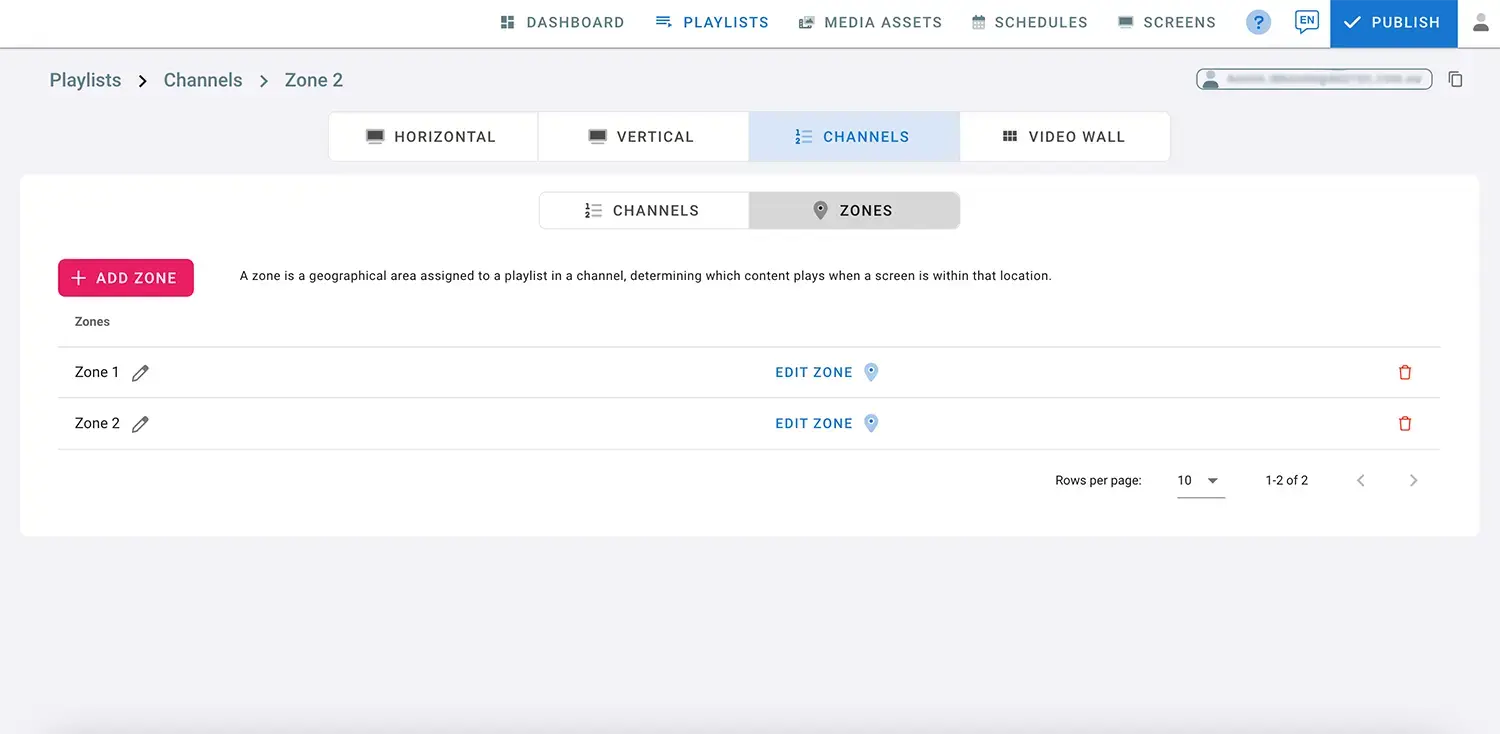Navigate to Channels in the breadcrumb

point(203,80)
